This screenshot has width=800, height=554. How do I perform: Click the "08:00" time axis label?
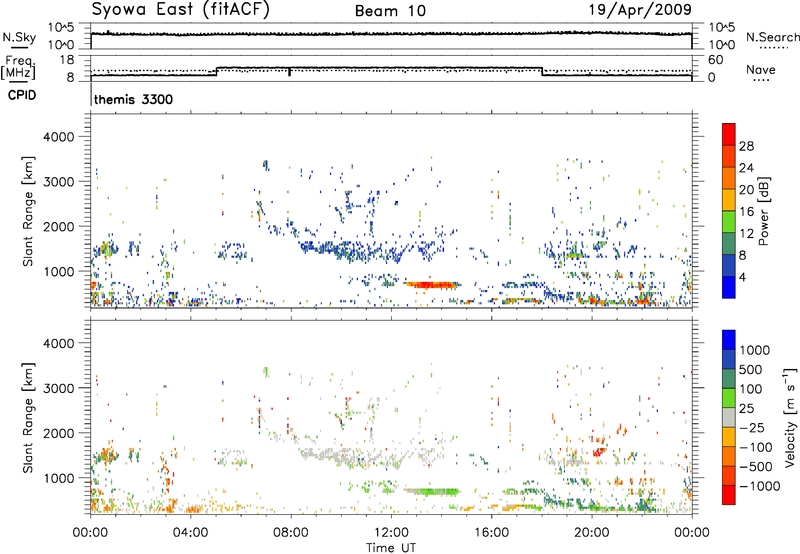click(x=291, y=533)
